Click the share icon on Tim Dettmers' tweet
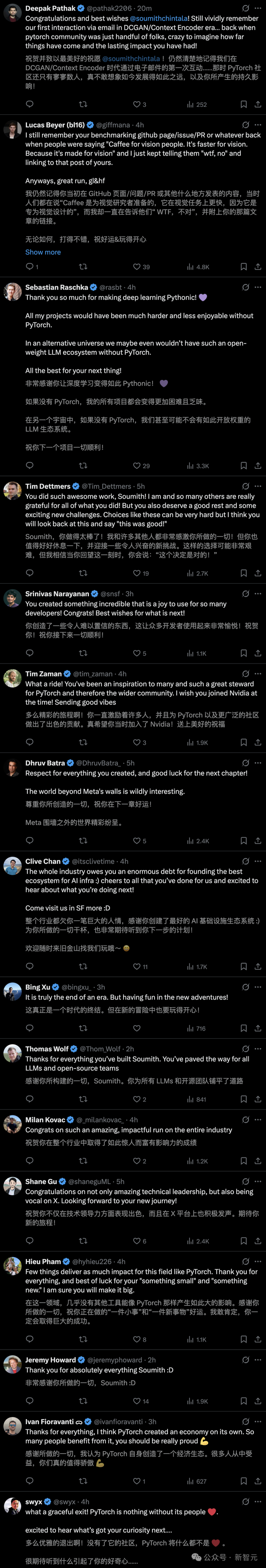The width and height of the screenshot is (266, 1568). pos(256,573)
